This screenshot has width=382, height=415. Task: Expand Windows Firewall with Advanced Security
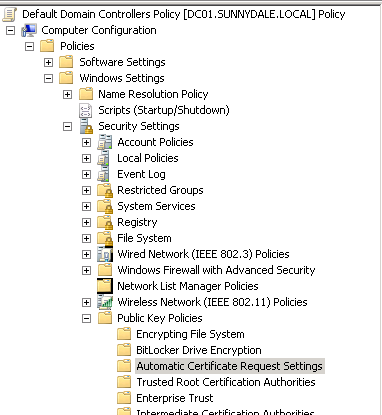click(86, 270)
